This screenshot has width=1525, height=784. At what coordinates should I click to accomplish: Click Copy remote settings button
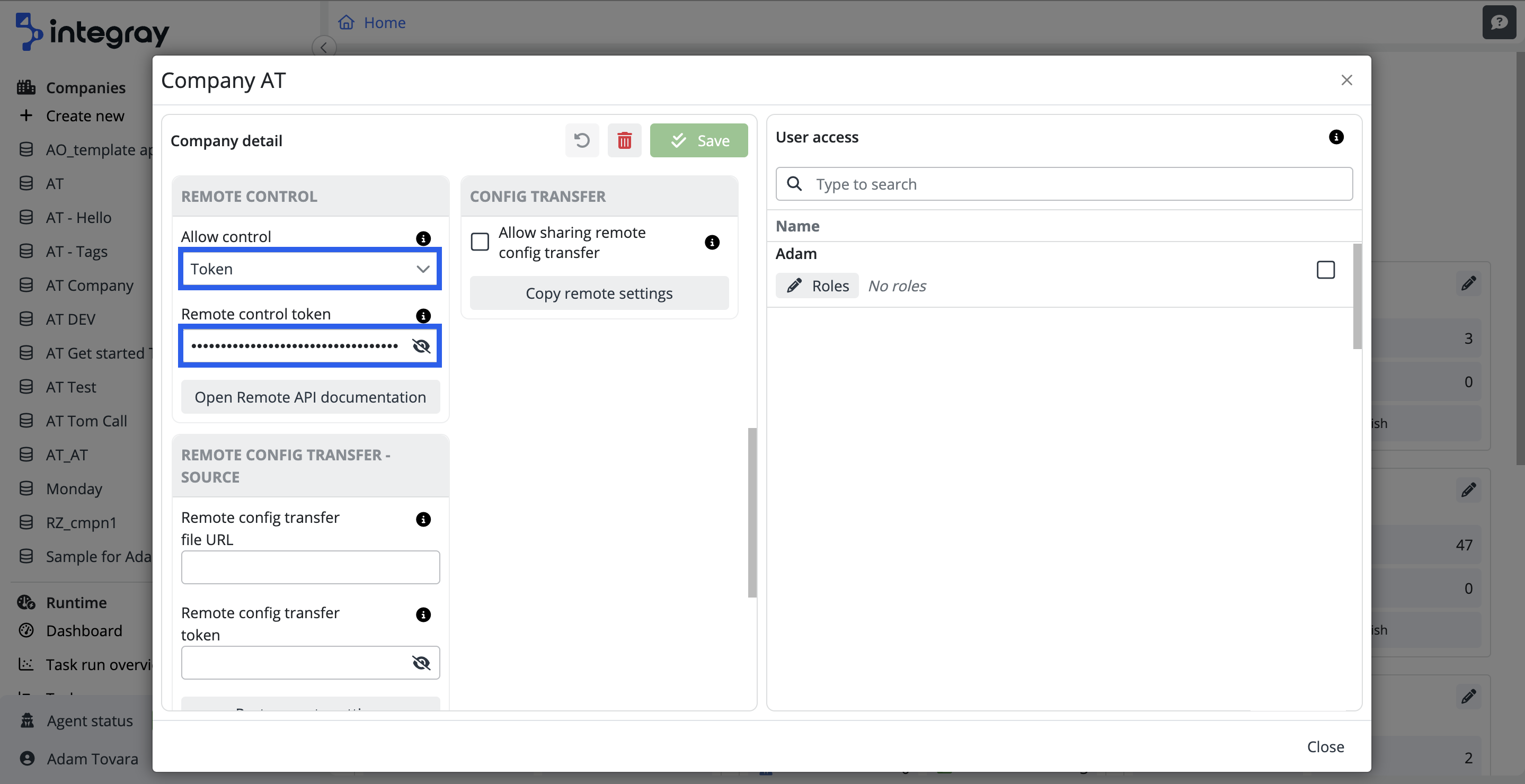point(599,293)
